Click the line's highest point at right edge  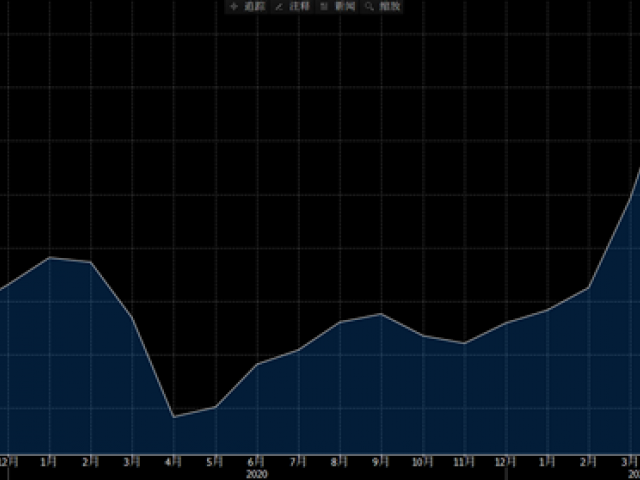tap(638, 170)
